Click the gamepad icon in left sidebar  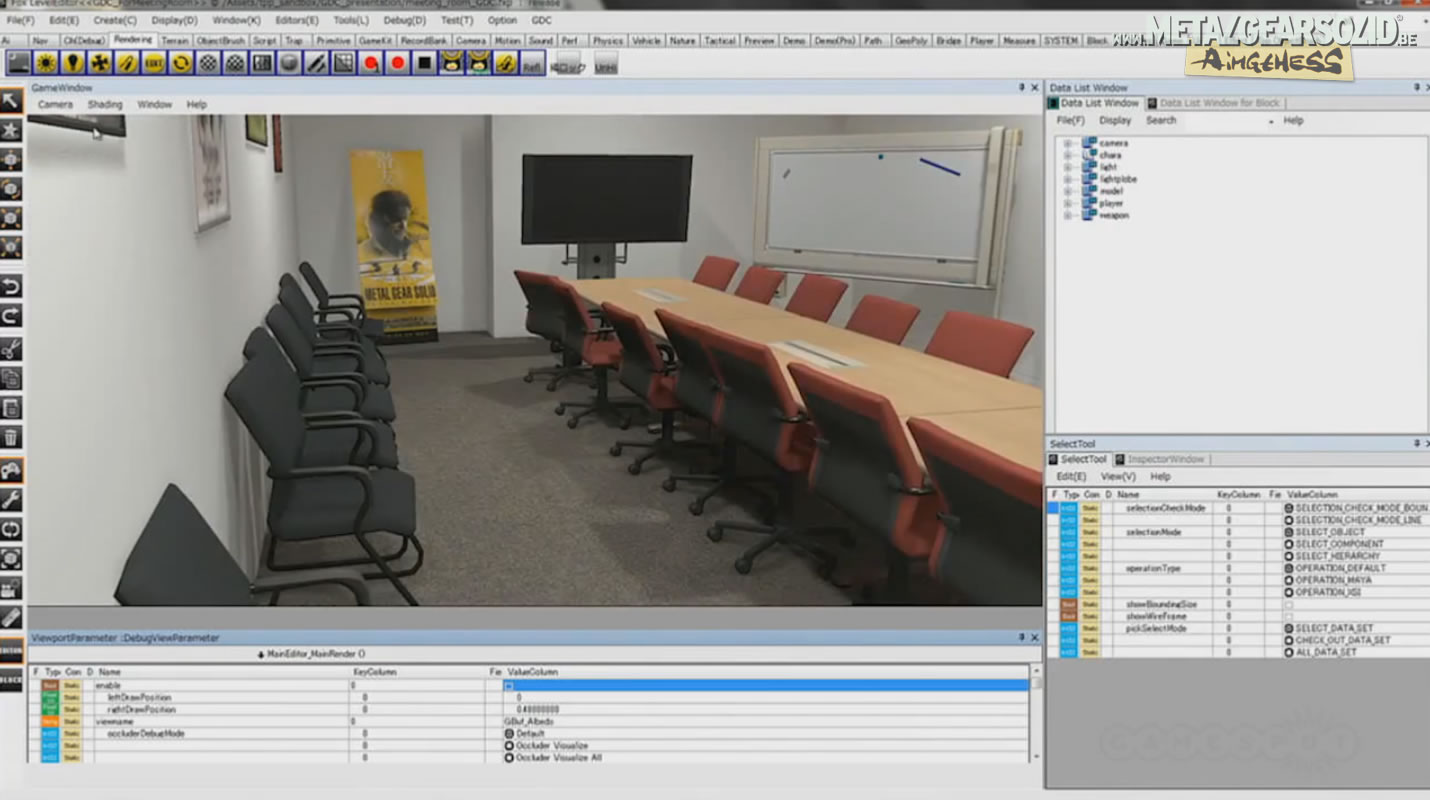coord(11,470)
